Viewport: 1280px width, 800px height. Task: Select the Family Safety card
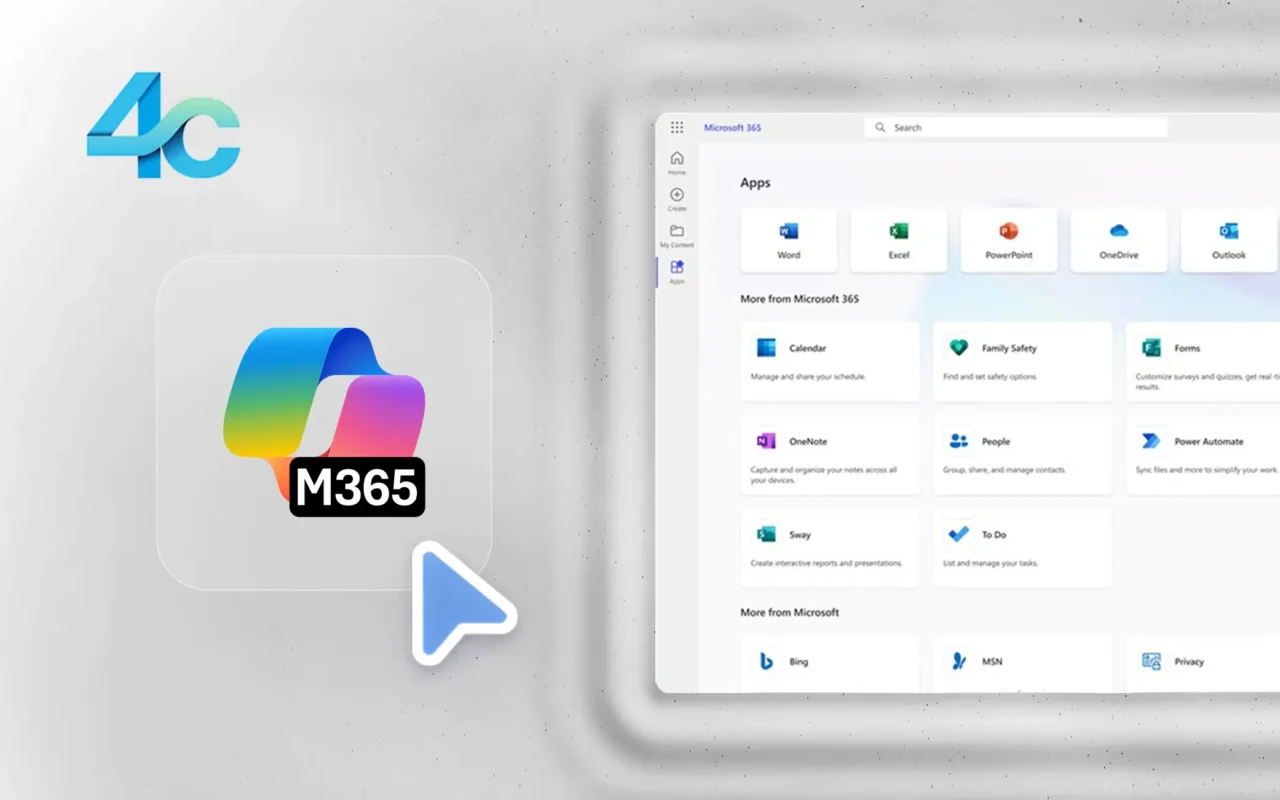[1022, 361]
